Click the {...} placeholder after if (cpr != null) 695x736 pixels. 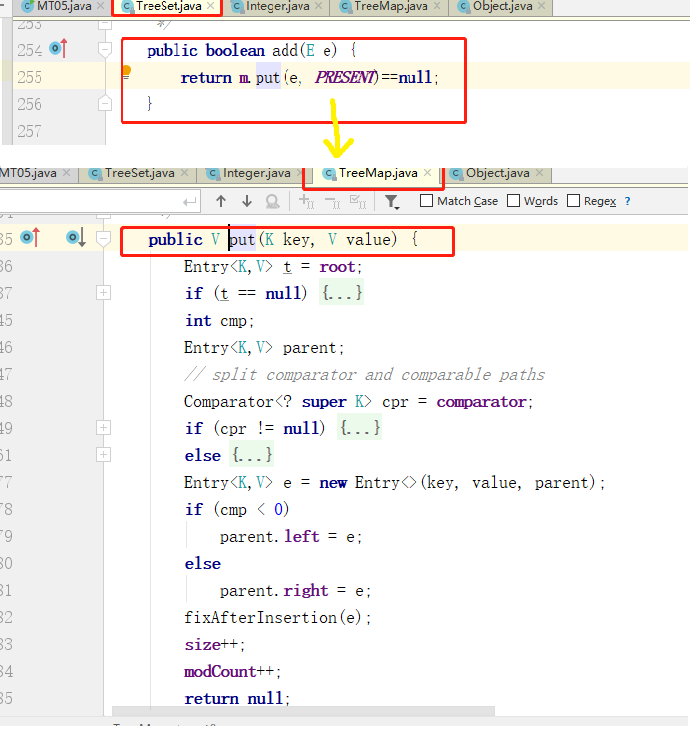(359, 428)
